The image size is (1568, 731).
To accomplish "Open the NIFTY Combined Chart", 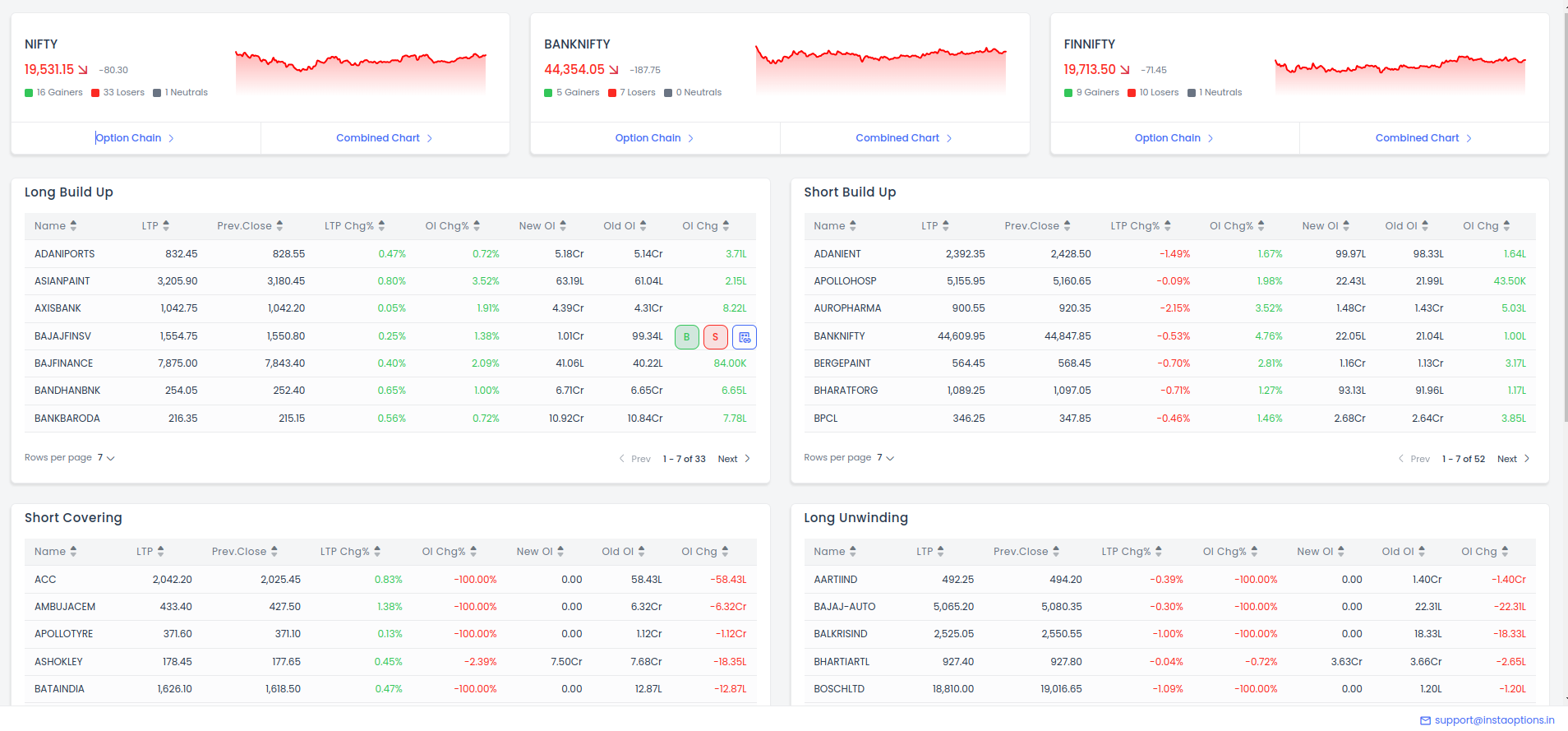I will coord(385,138).
